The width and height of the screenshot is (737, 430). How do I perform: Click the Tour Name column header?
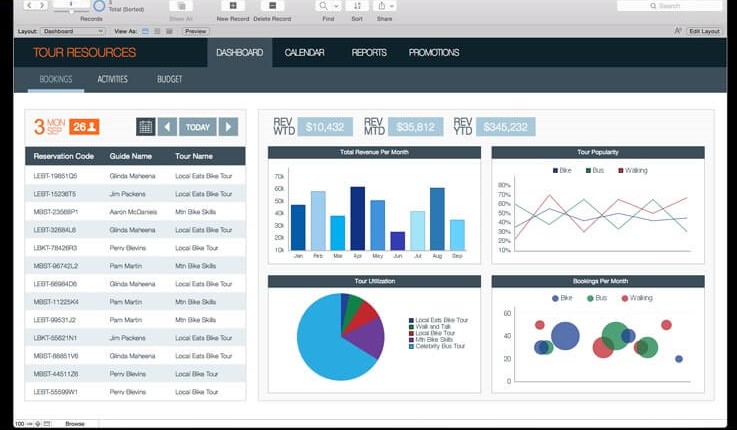[194, 156]
